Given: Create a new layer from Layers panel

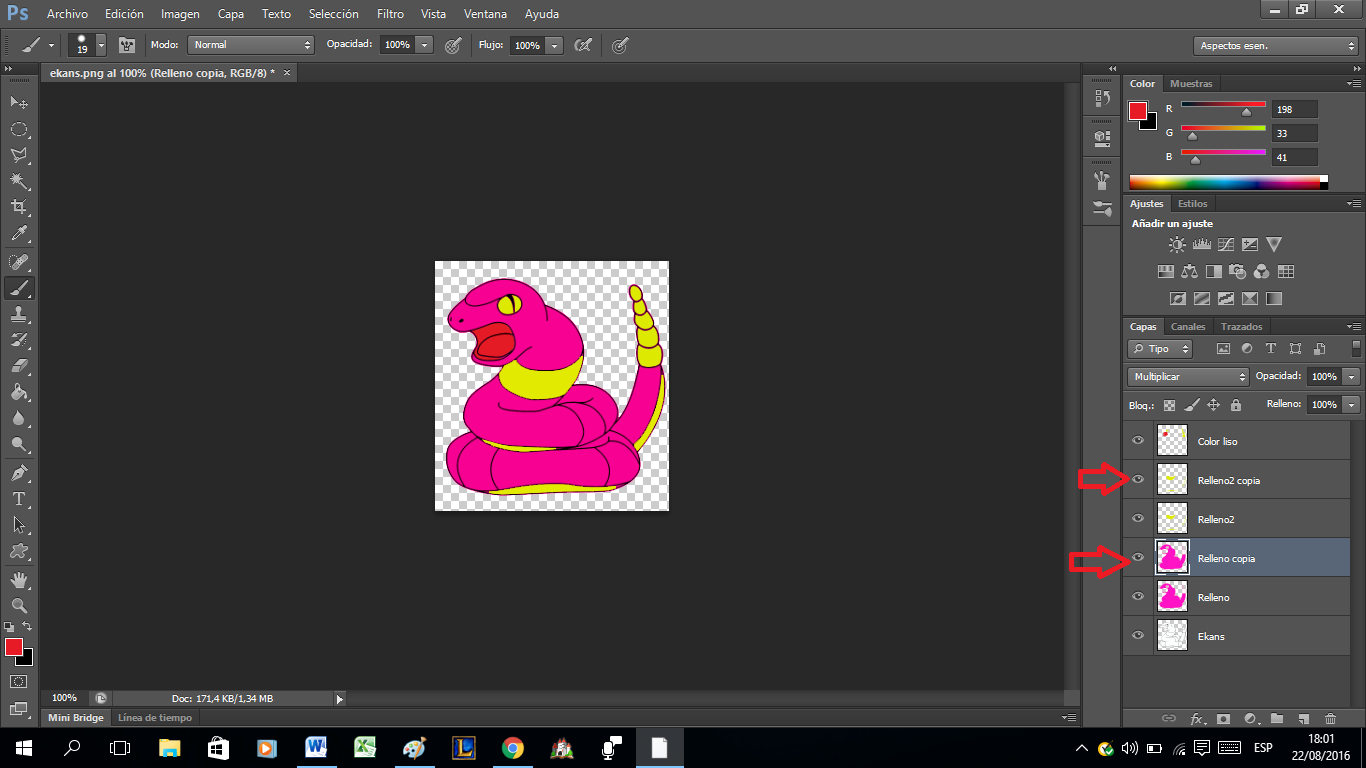Looking at the screenshot, I should [1303, 718].
